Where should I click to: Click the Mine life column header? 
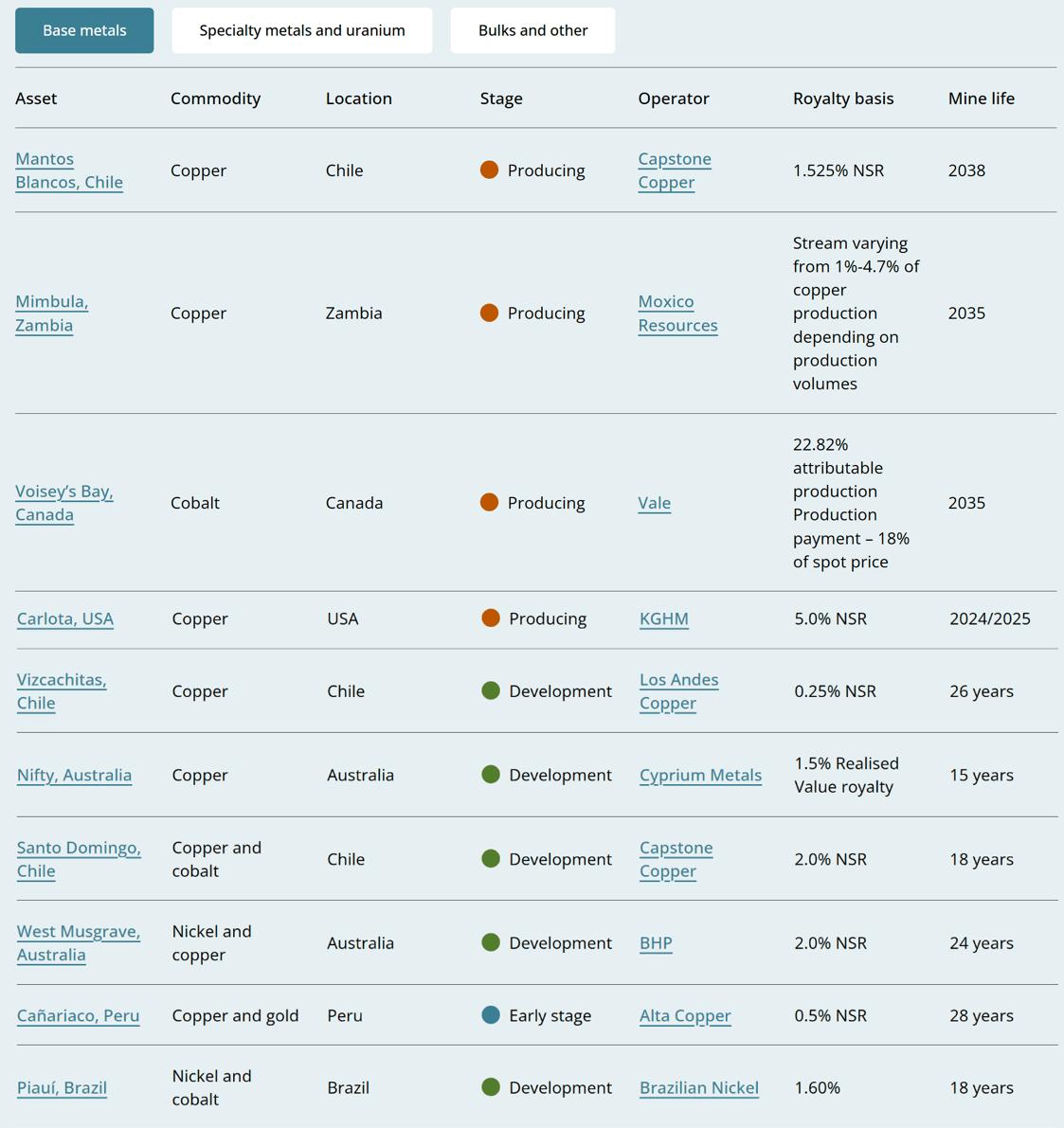tap(981, 98)
